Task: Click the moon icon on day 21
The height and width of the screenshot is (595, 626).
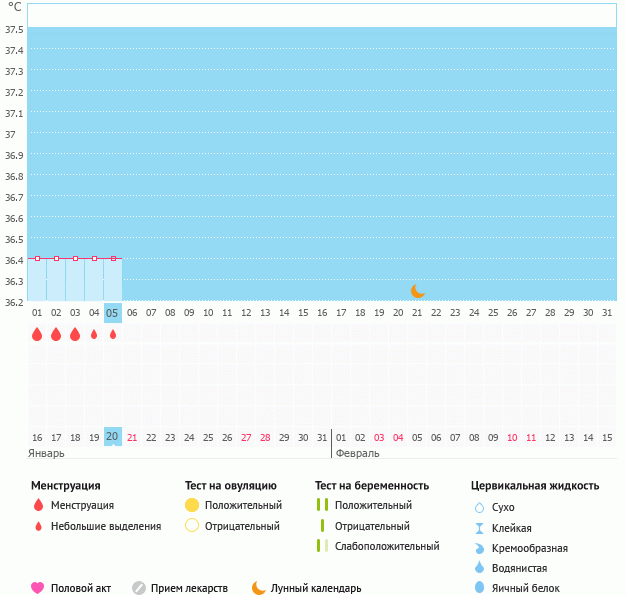Action: coord(418,290)
